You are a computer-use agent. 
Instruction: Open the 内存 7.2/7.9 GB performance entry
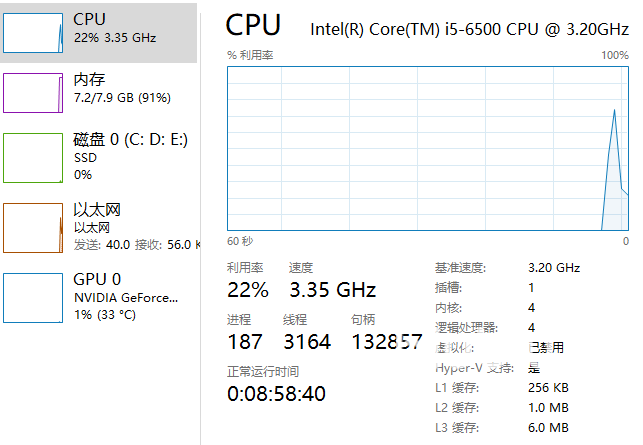(x=122, y=88)
